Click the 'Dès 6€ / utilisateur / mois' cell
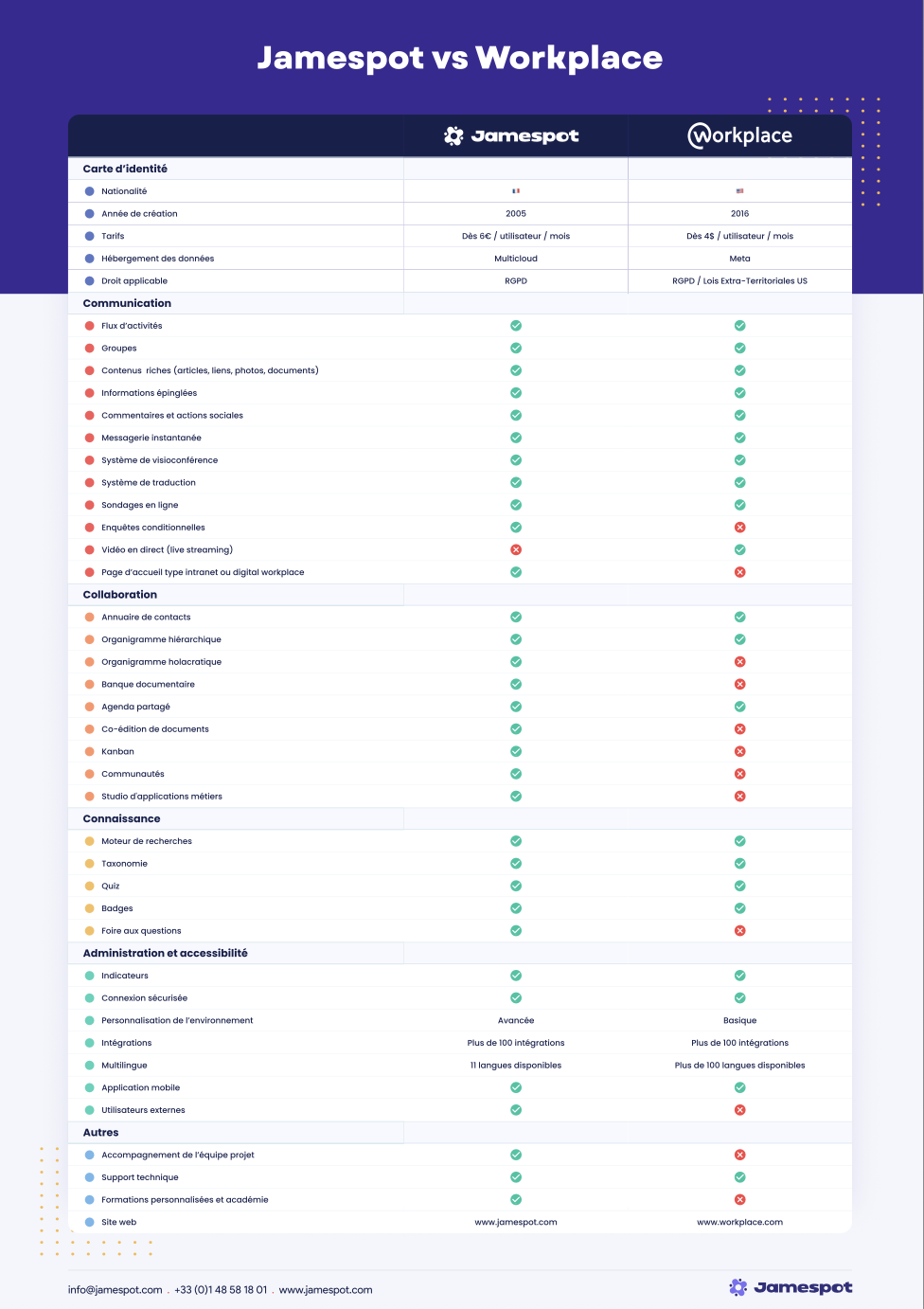Image resolution: width=924 pixels, height=1309 pixels. [516, 236]
